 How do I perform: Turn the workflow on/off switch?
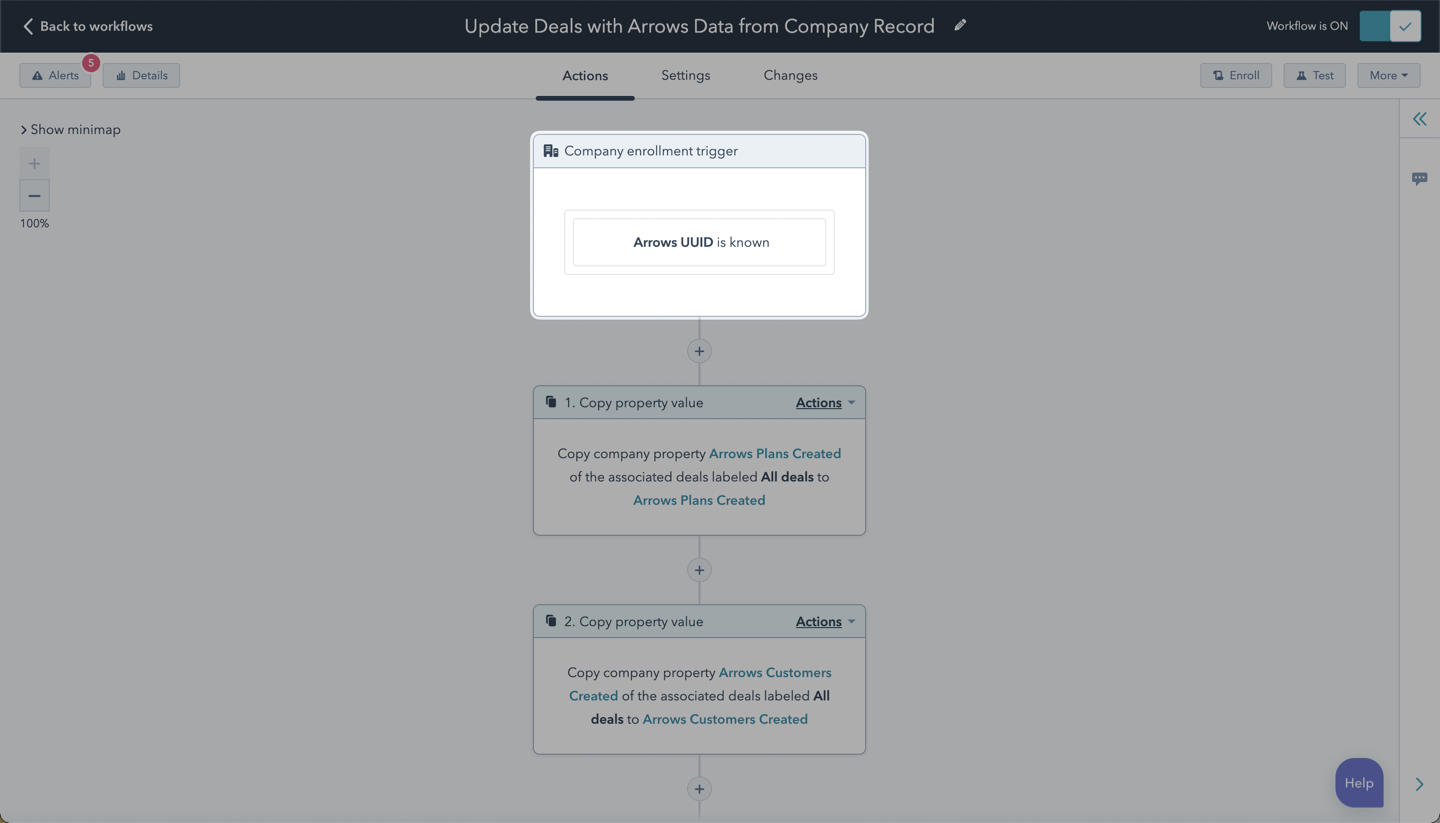coord(1390,26)
